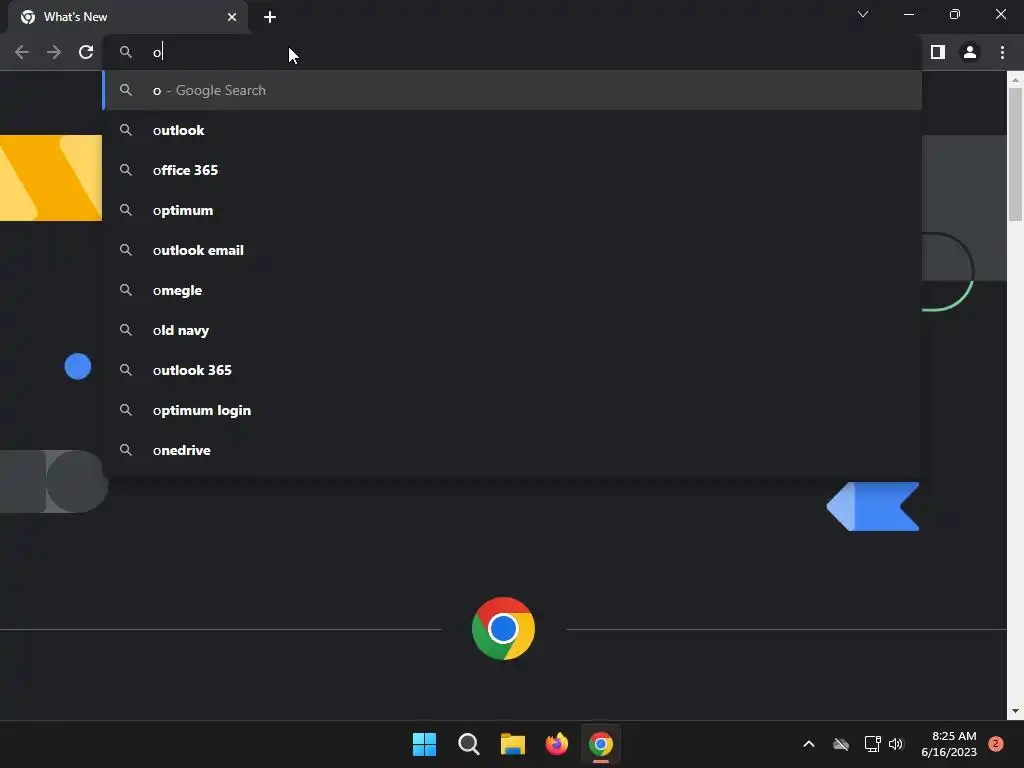
Task: Open File Explorer from the taskbar
Action: (x=513, y=744)
